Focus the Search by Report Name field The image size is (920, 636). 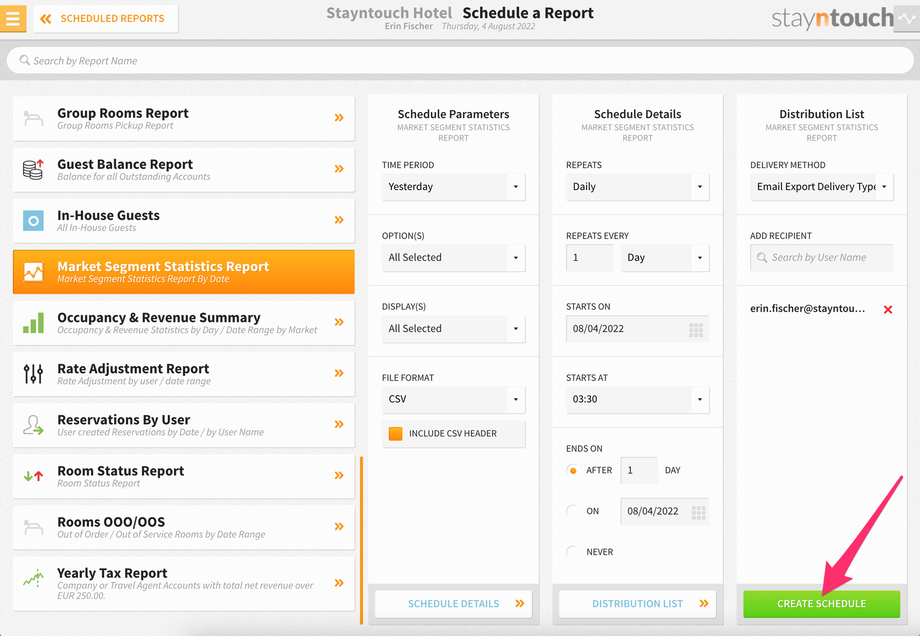coord(460,60)
